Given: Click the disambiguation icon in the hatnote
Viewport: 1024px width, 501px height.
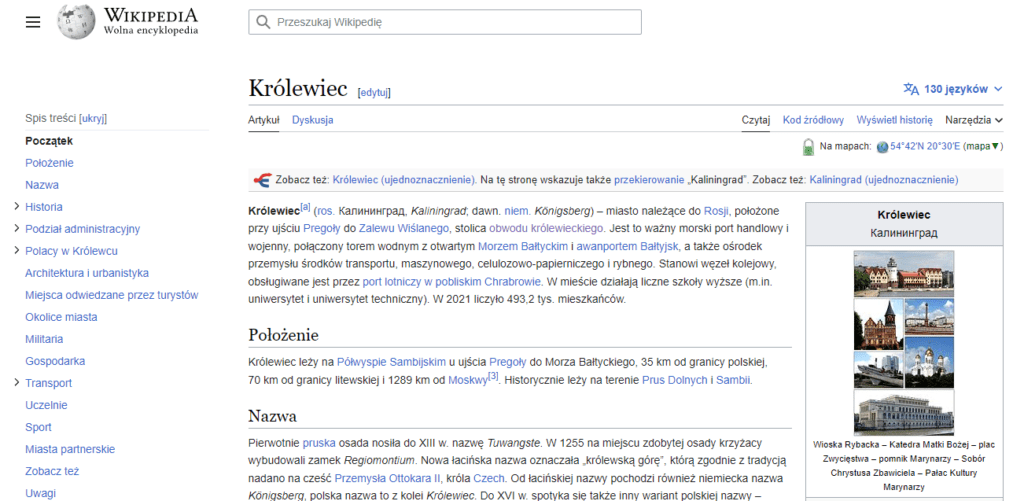Looking at the screenshot, I should coord(262,180).
